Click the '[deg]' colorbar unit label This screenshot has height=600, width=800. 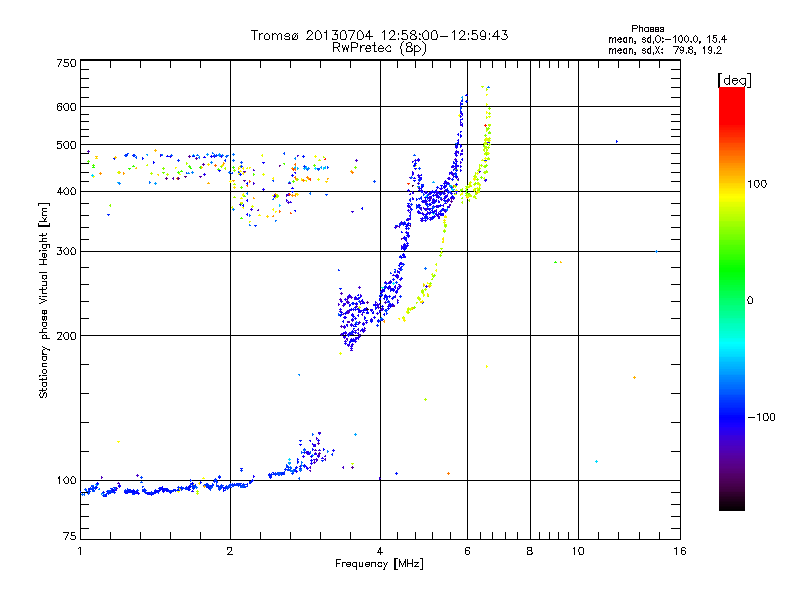(x=734, y=80)
